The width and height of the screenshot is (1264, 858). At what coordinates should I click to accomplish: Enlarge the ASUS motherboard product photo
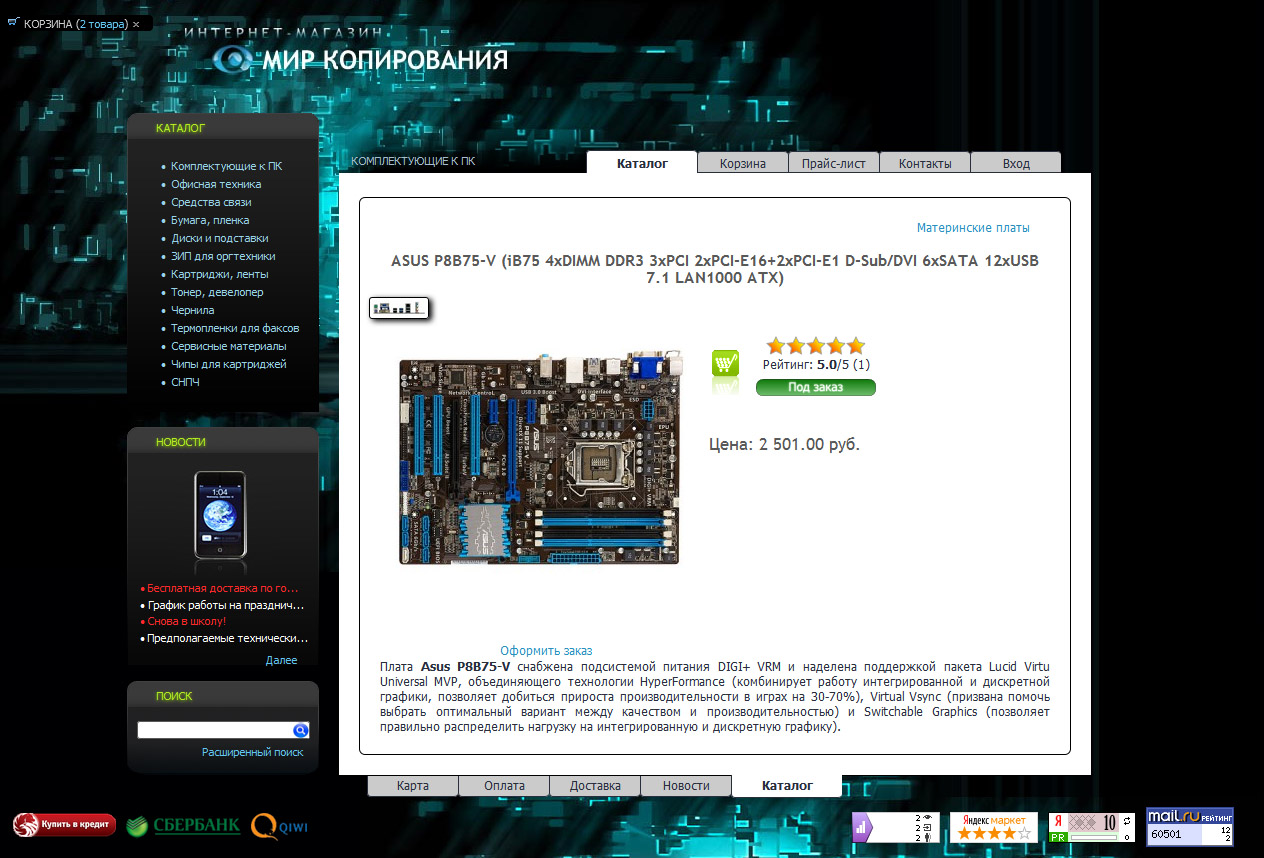click(x=539, y=457)
